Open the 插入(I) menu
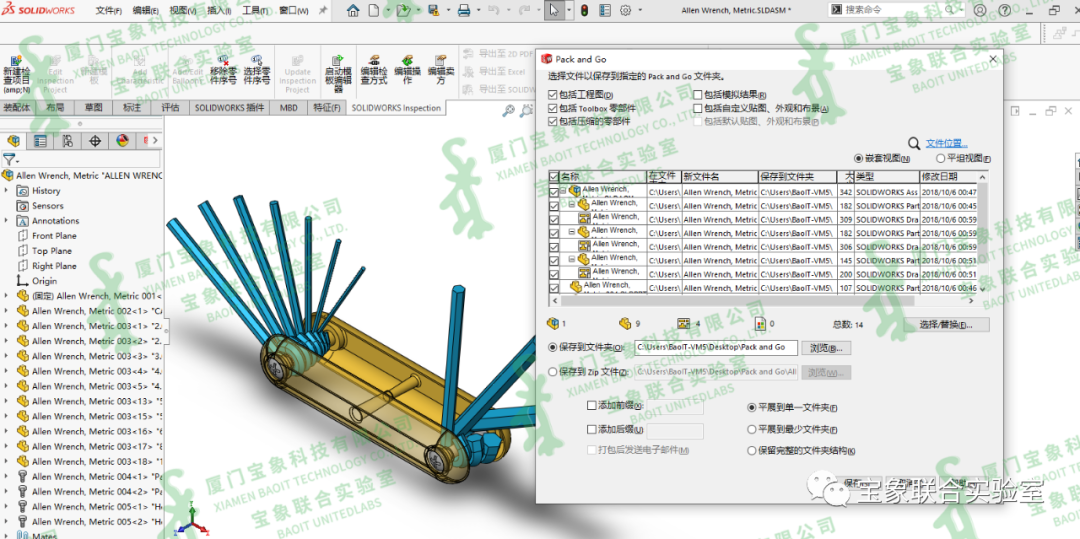 click(219, 11)
